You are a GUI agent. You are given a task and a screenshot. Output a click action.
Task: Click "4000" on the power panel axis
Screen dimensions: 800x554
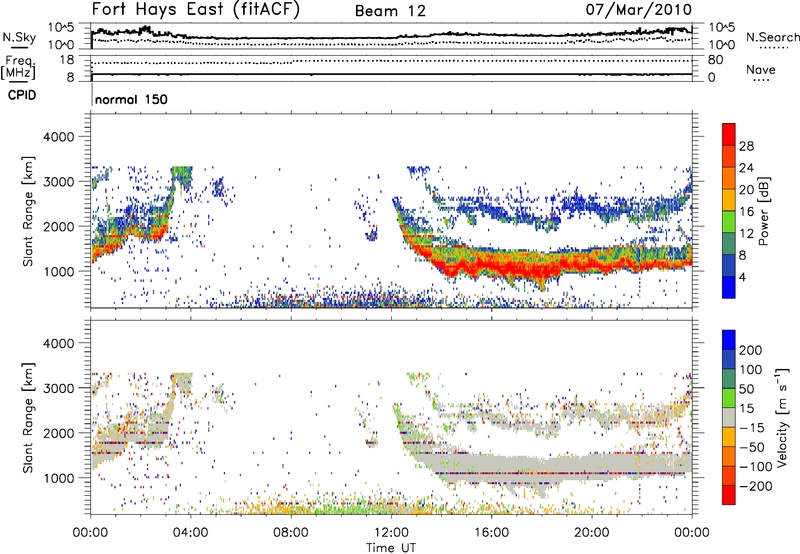coord(59,137)
